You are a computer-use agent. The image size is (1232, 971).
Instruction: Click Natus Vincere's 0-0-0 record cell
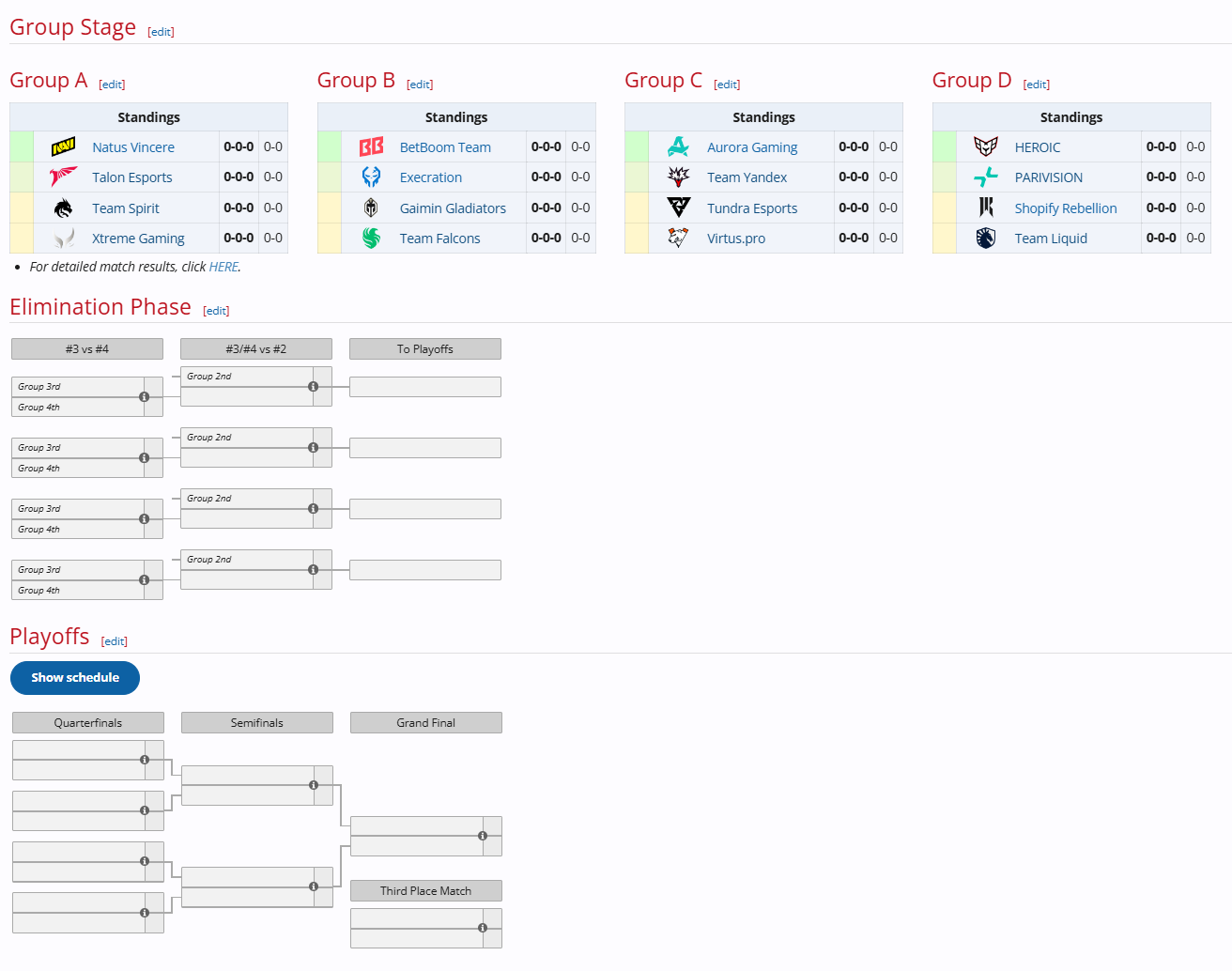[239, 147]
